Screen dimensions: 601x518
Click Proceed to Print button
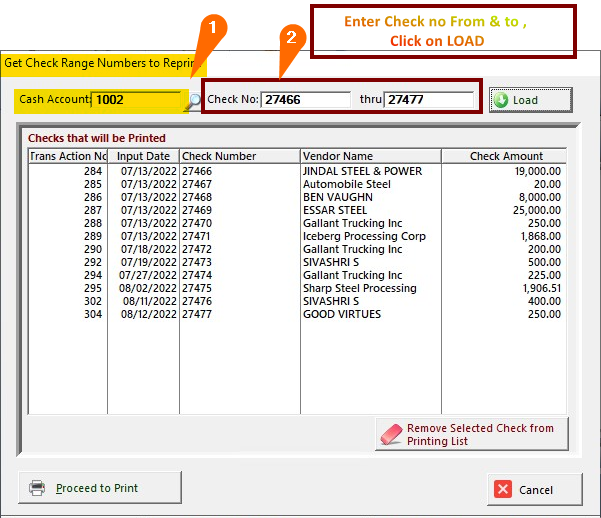tap(87, 488)
